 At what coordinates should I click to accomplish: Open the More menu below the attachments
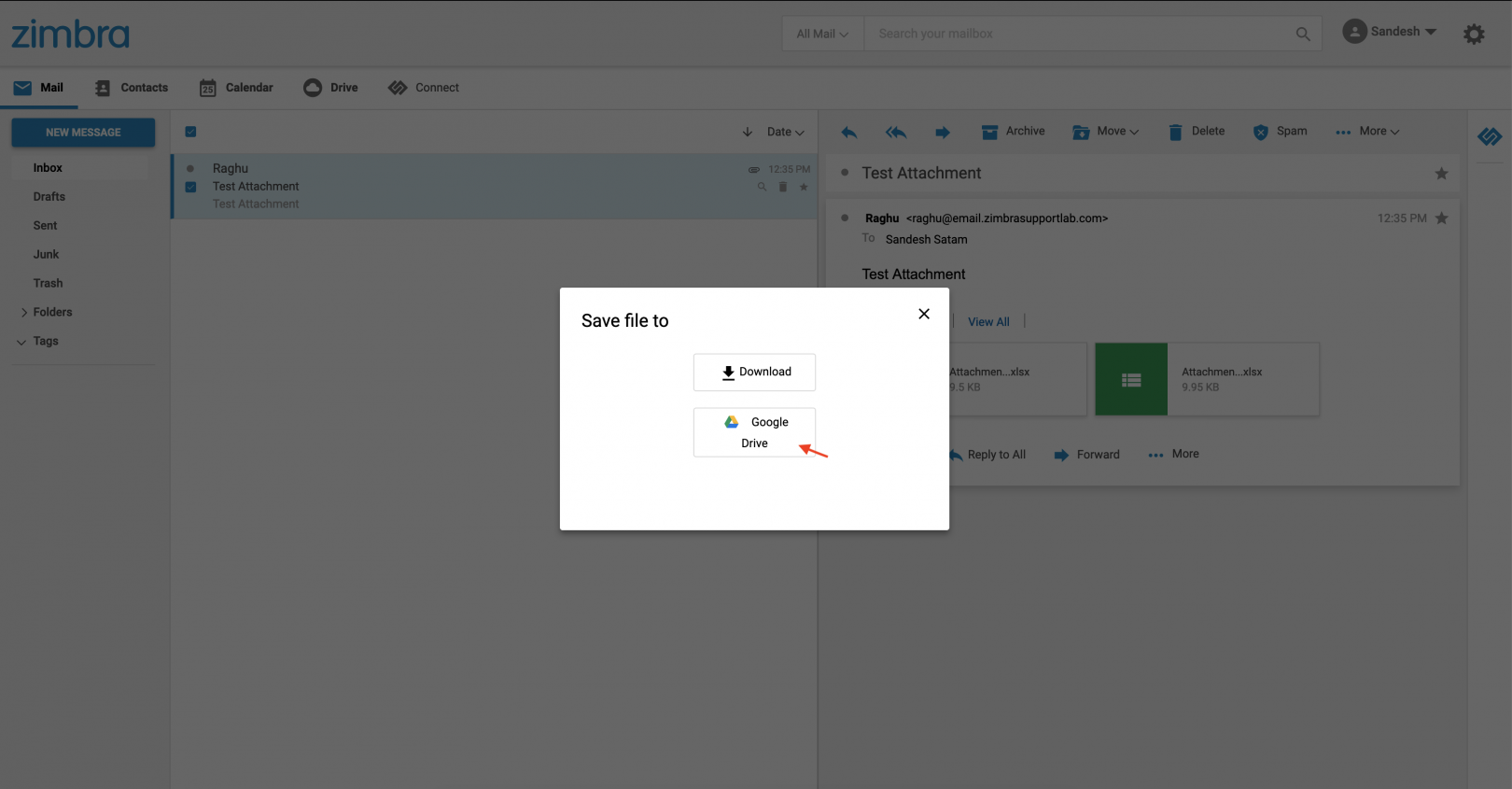(1174, 454)
